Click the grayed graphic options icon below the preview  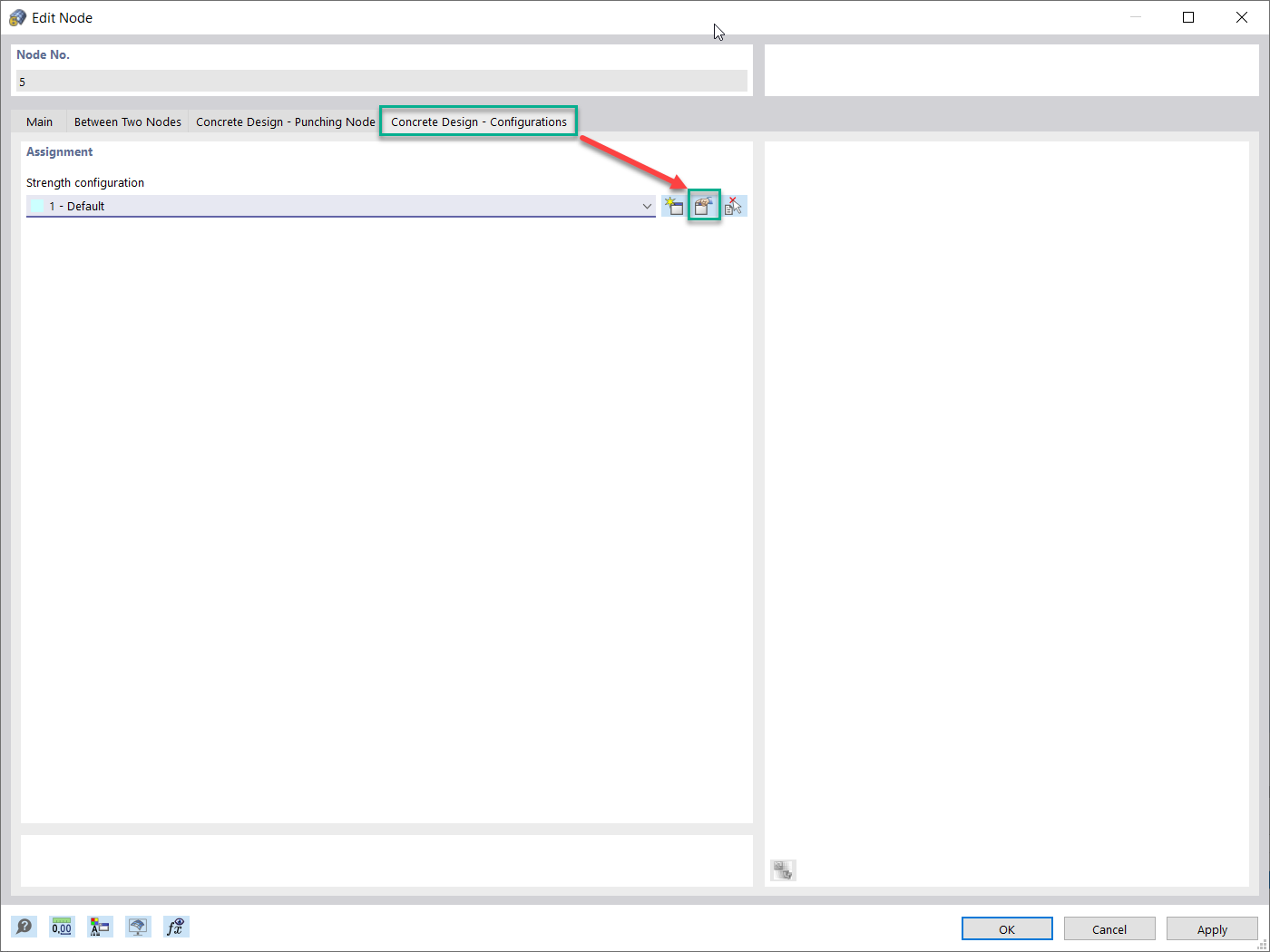pyautogui.click(x=782, y=869)
